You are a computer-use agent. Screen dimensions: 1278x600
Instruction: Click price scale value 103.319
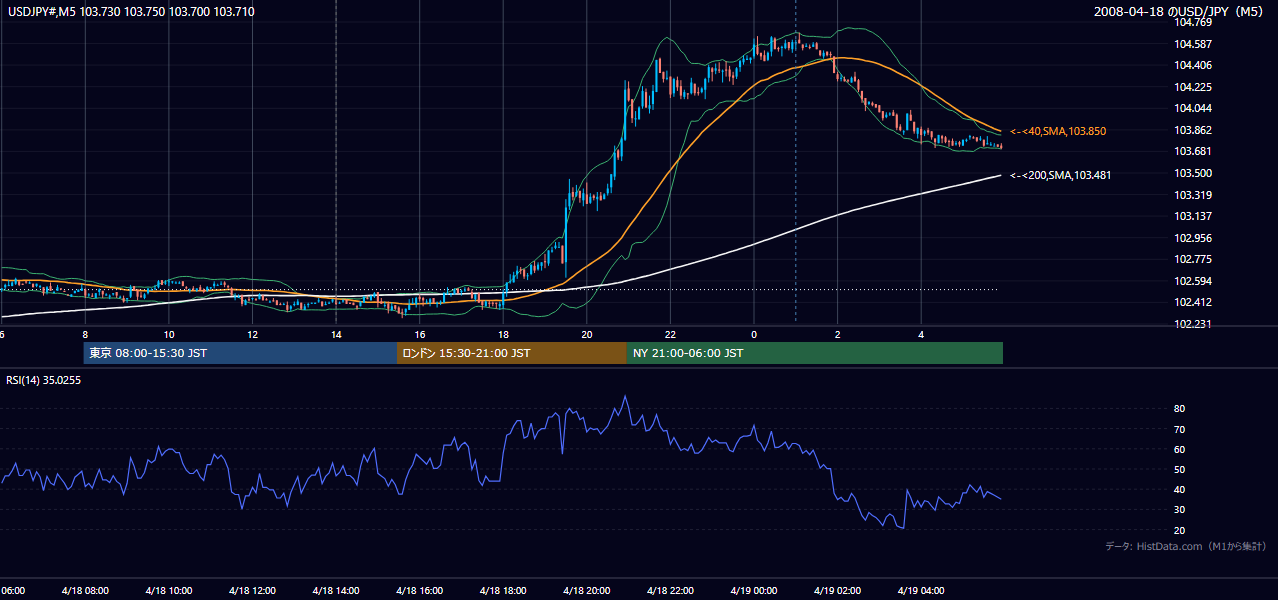pyautogui.click(x=1193, y=195)
